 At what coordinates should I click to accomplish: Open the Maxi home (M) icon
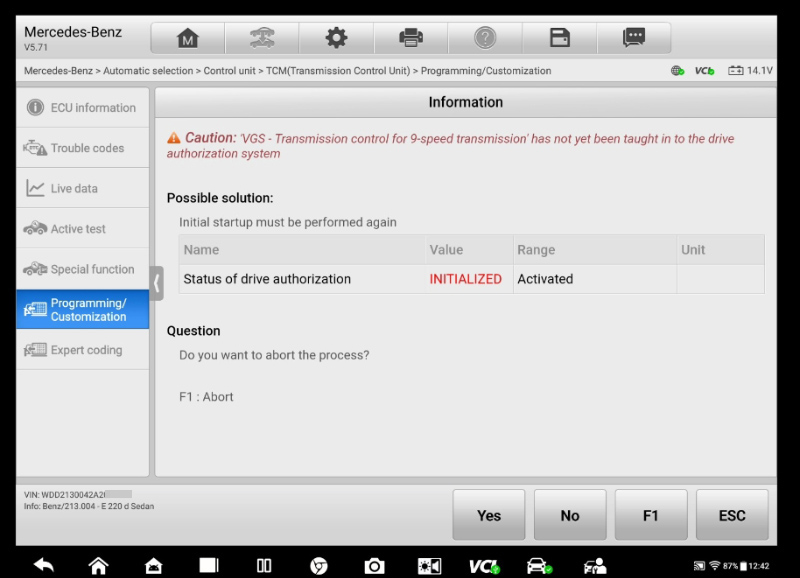tap(187, 38)
